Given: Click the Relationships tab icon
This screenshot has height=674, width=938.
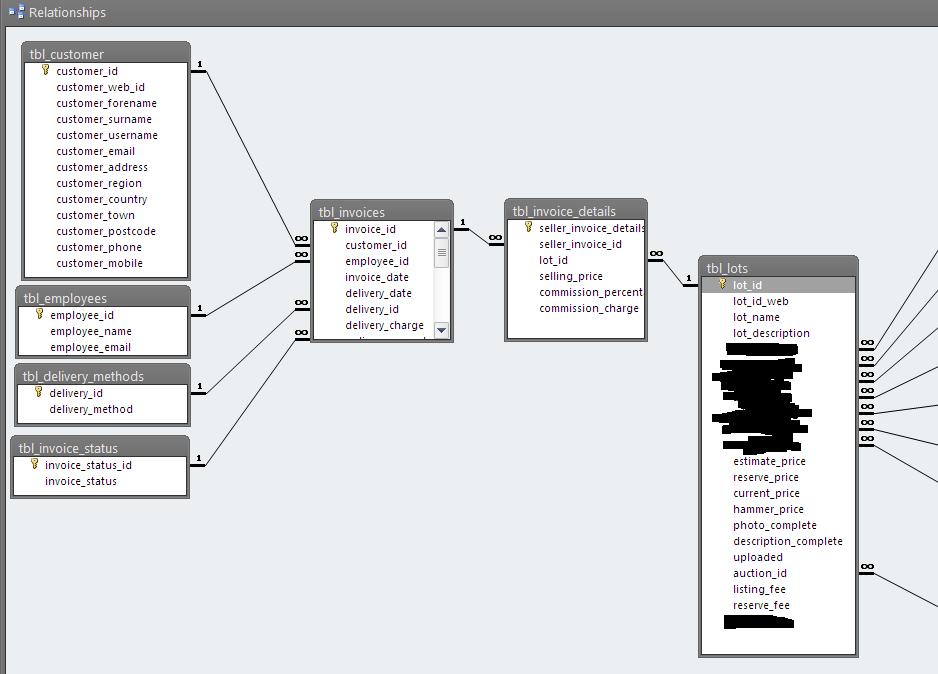Looking at the screenshot, I should (x=17, y=12).
